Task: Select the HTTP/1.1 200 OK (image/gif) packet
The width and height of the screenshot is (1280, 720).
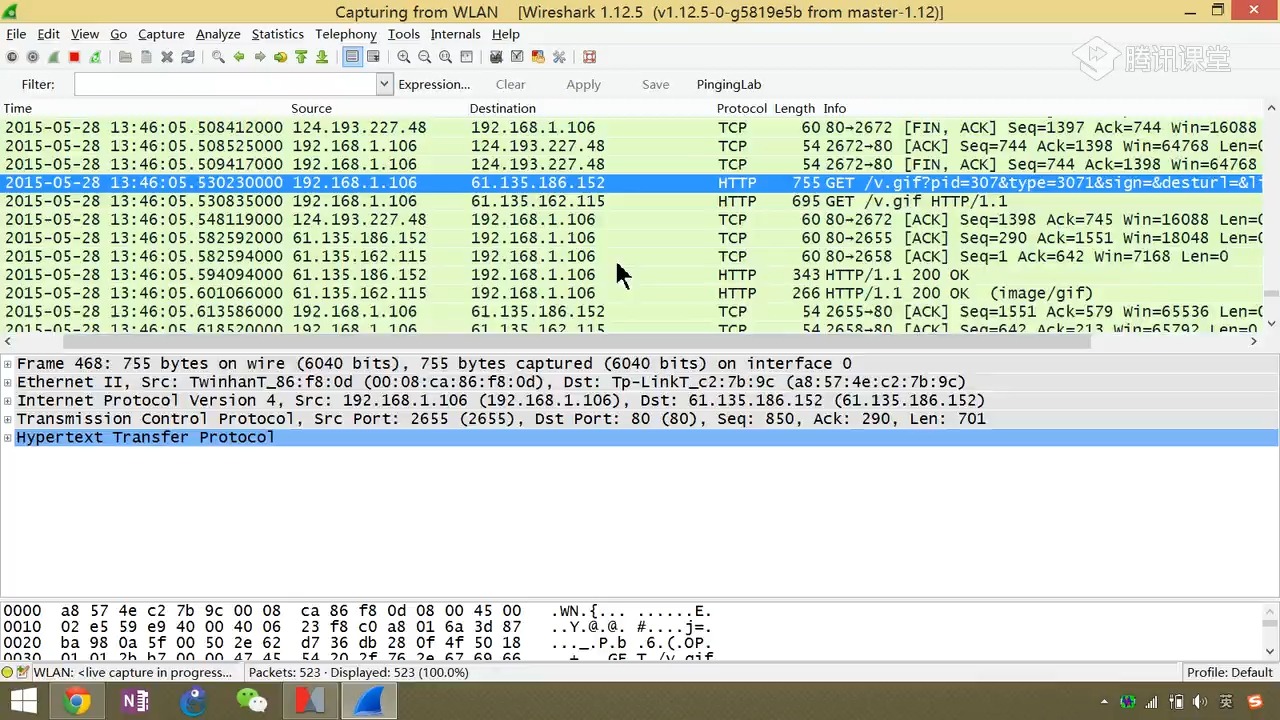Action: tap(632, 293)
